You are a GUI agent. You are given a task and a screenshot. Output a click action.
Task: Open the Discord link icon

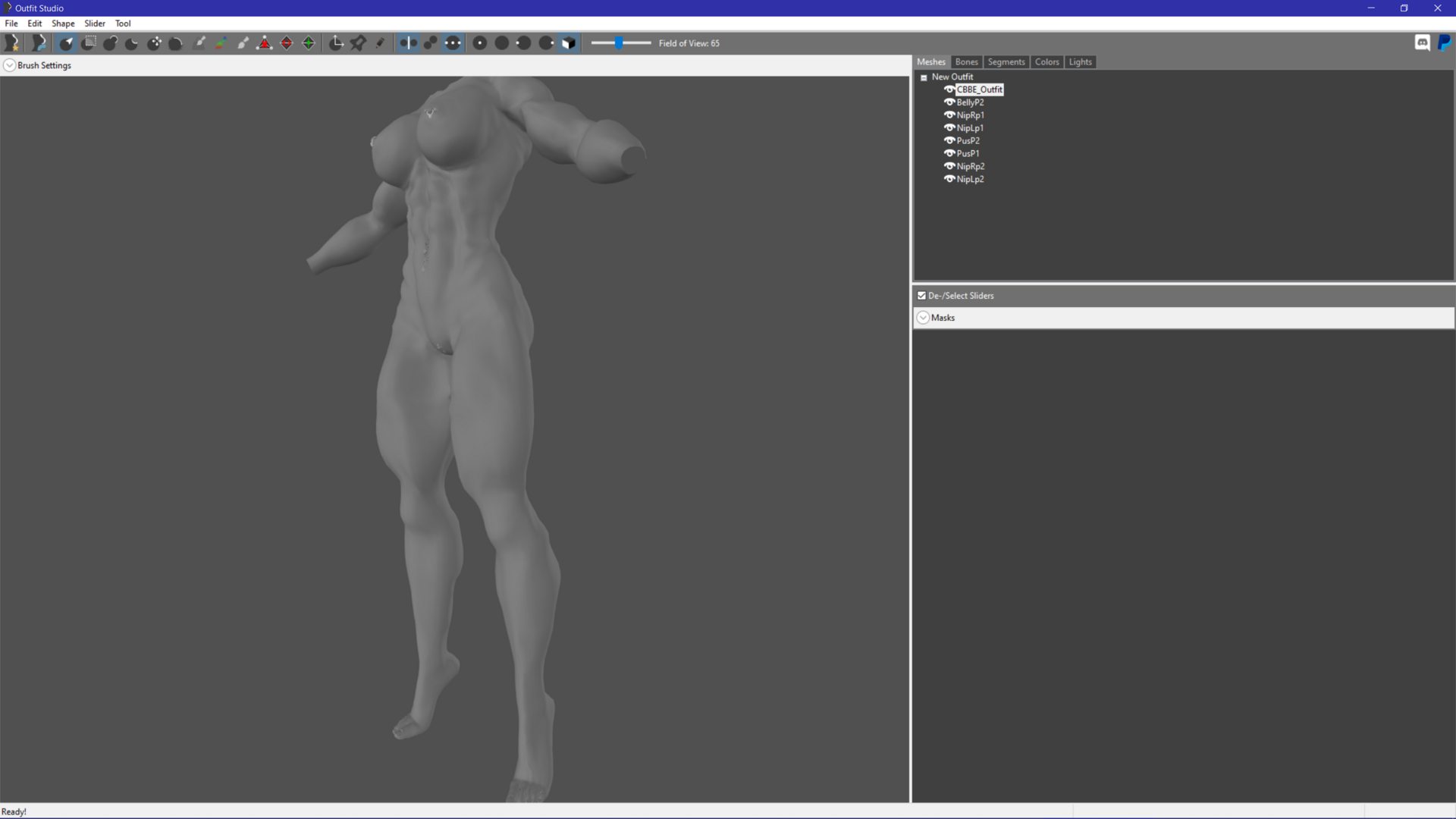(x=1422, y=43)
